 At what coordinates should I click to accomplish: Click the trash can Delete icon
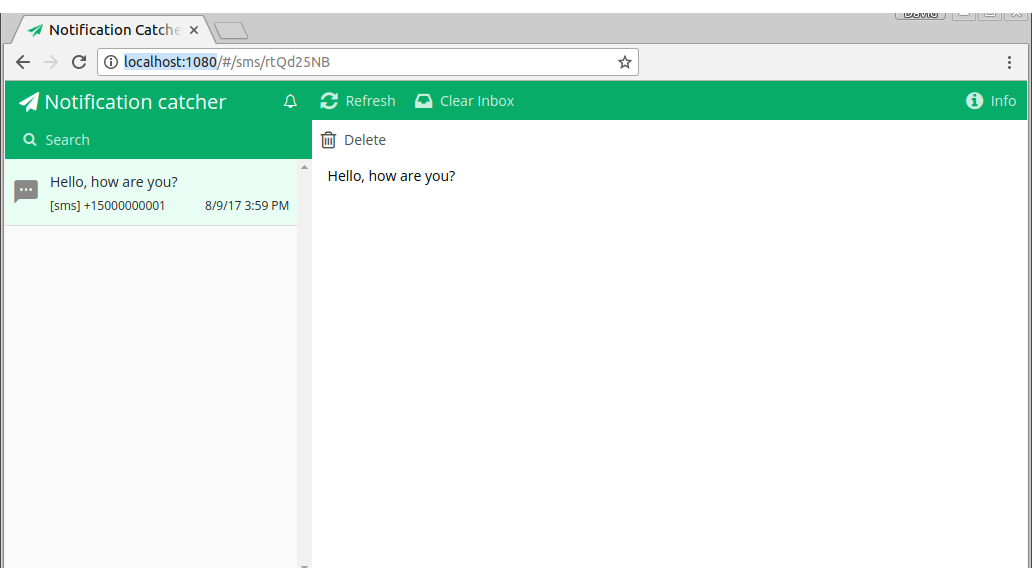[328, 140]
